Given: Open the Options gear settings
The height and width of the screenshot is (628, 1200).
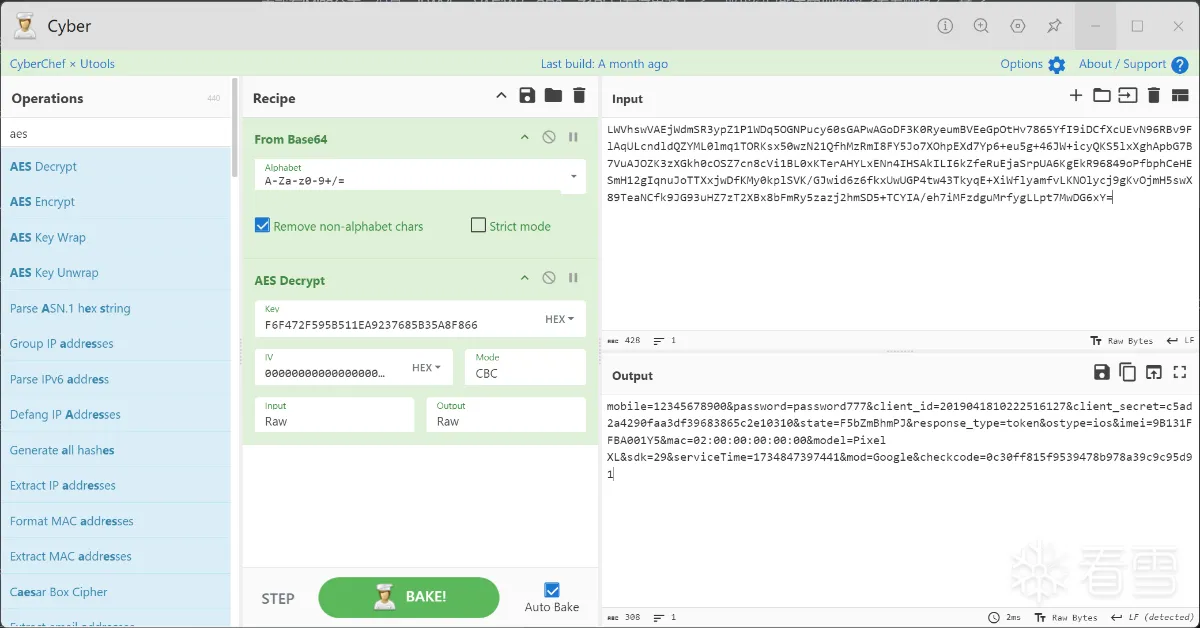Looking at the screenshot, I should tap(1057, 65).
